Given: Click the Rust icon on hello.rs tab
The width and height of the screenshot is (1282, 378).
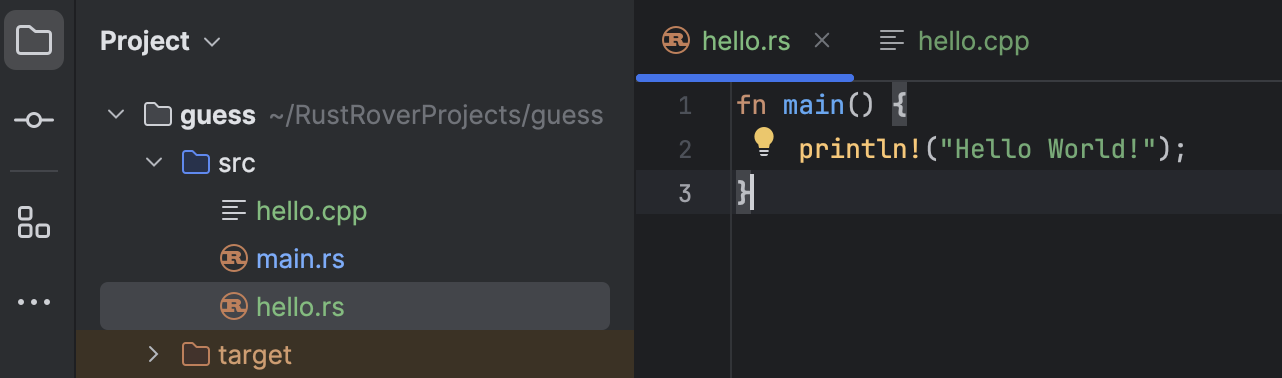Looking at the screenshot, I should pyautogui.click(x=677, y=40).
